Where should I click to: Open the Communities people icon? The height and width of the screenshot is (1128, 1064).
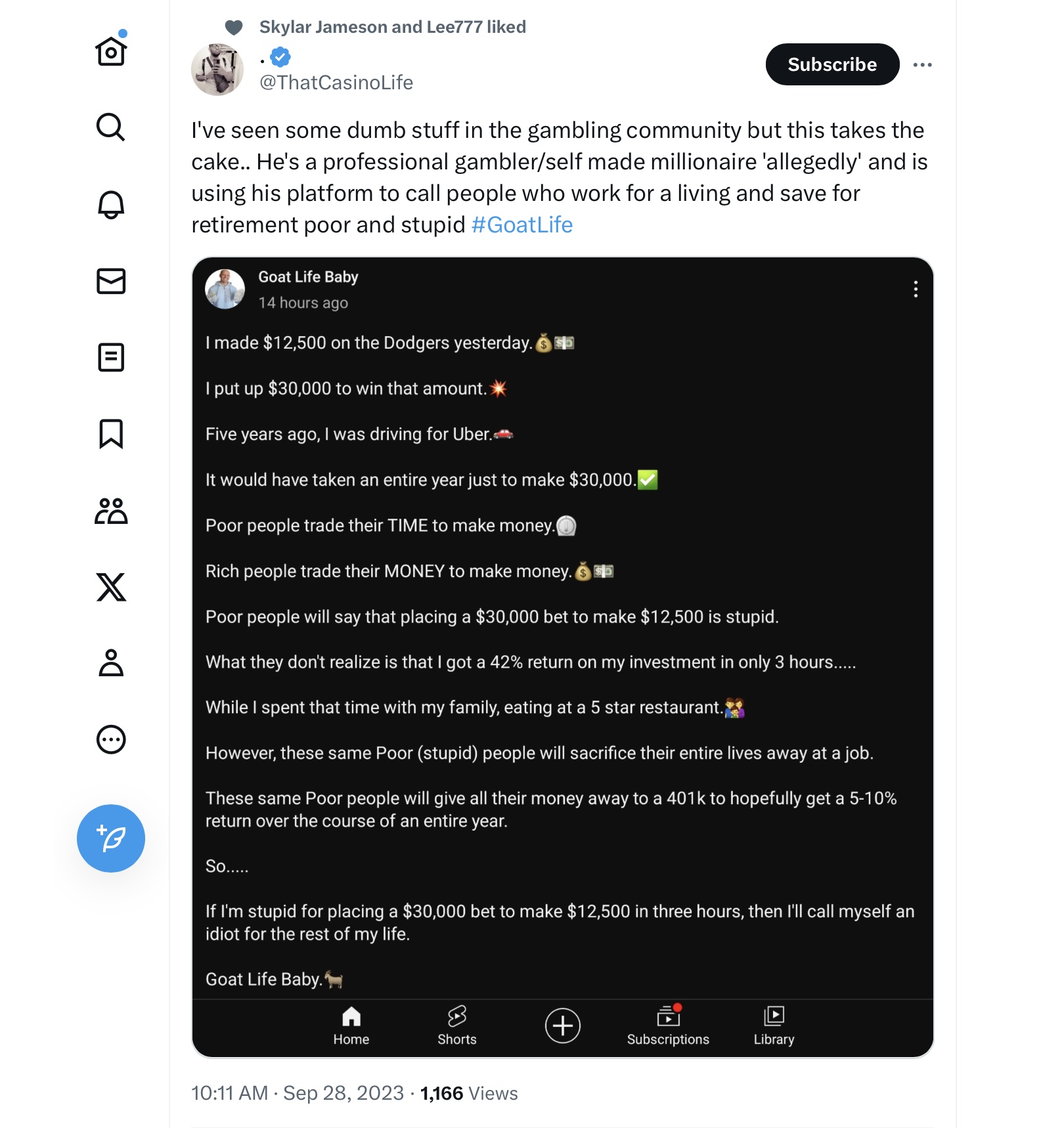coord(111,511)
